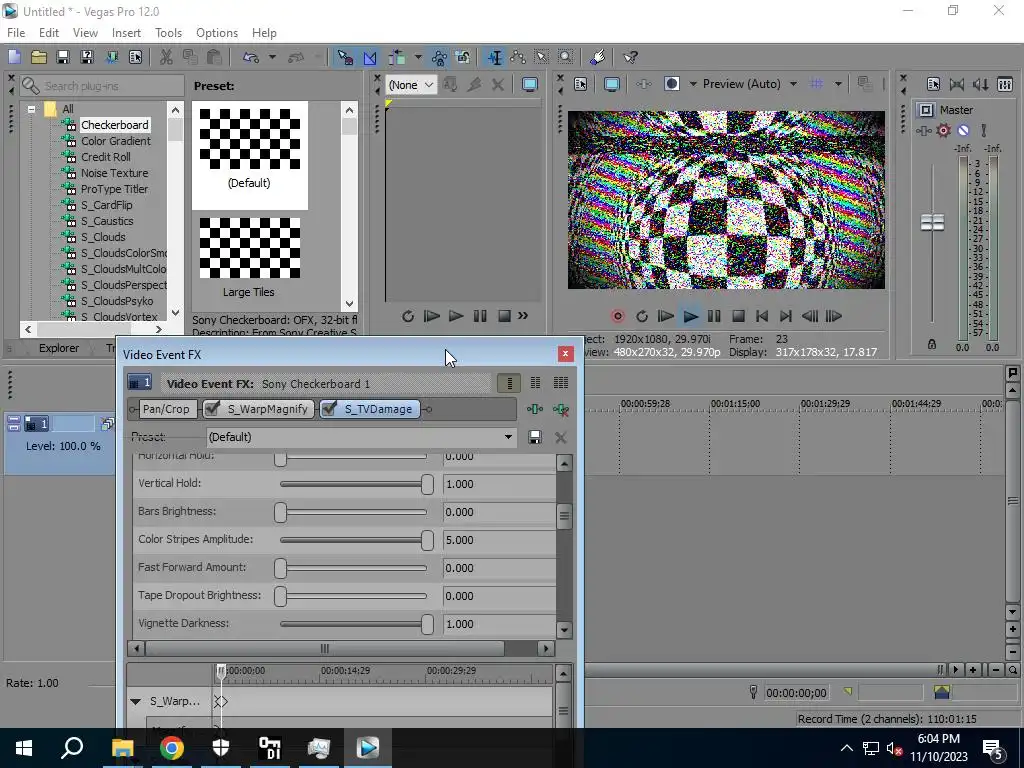This screenshot has height=768, width=1024.
Task: Open the undo history dropdown arrow
Action: 272,57
